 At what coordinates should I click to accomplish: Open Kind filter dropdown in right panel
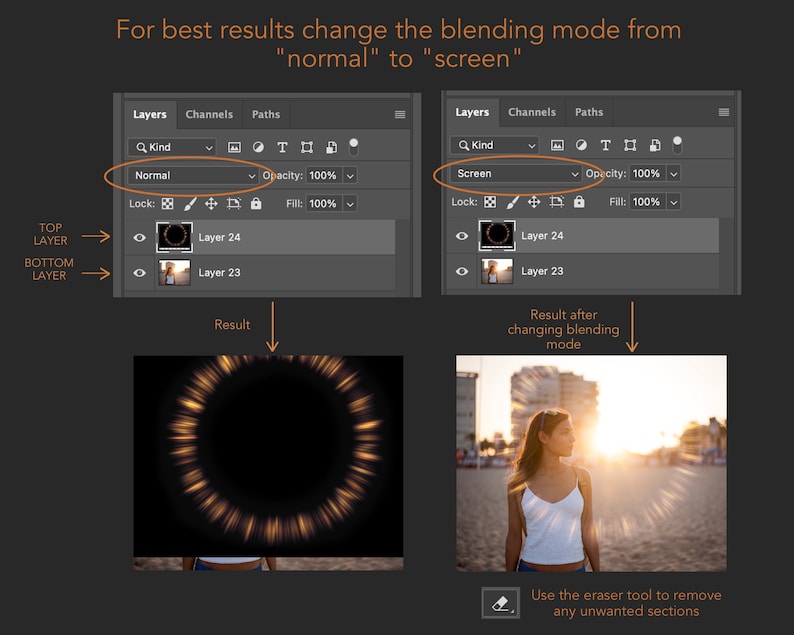494,145
